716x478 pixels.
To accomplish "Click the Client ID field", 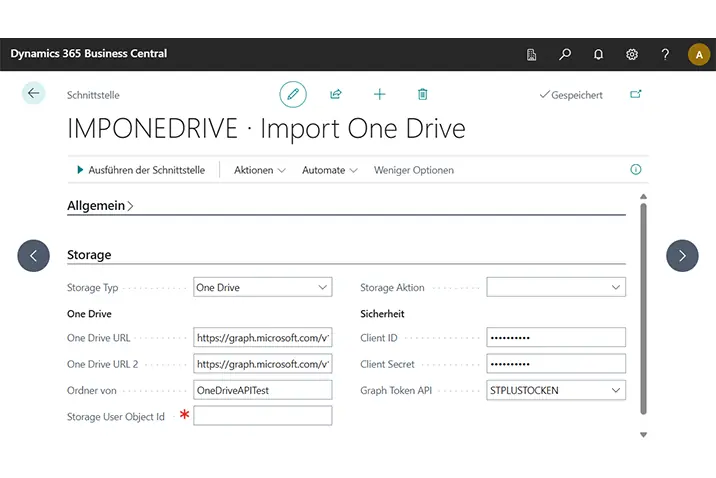I will [556, 338].
